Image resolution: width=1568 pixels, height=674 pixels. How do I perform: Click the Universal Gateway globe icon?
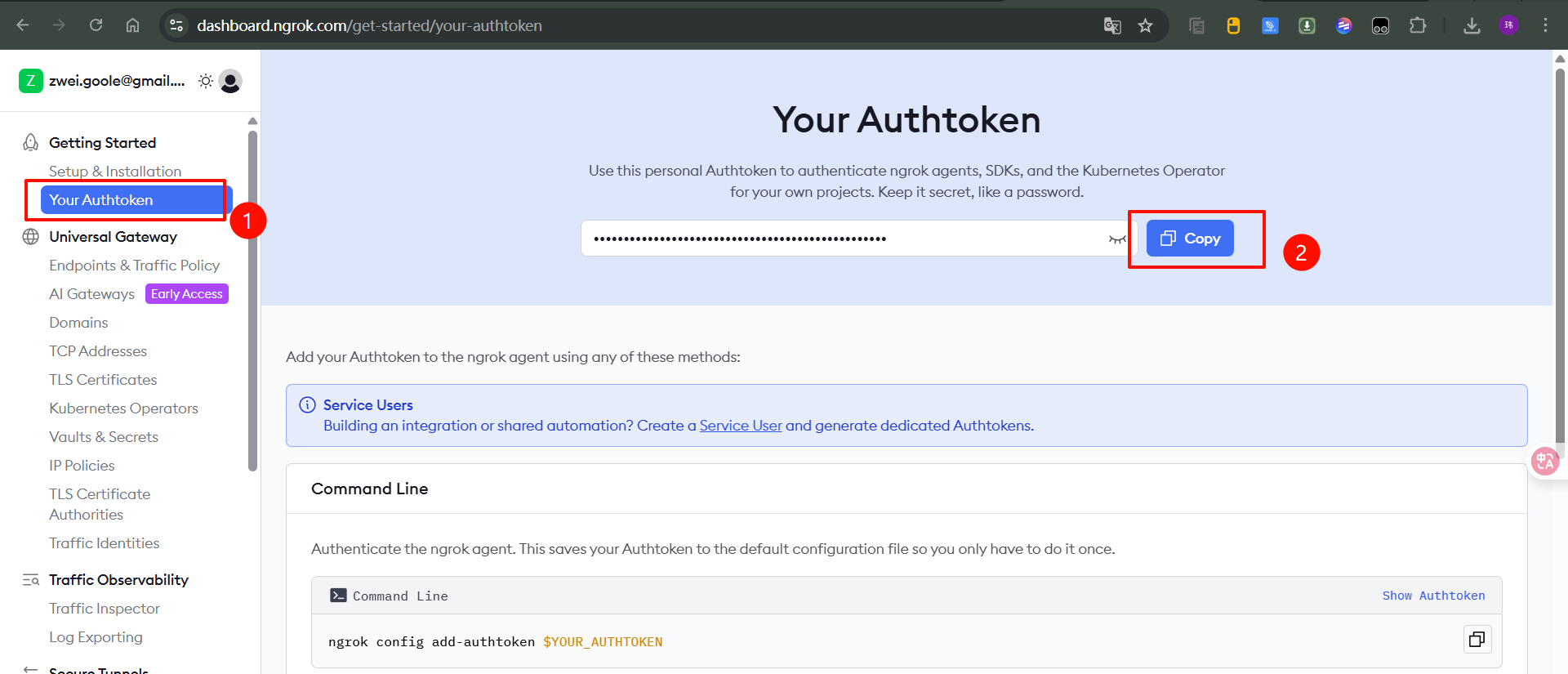coord(30,237)
